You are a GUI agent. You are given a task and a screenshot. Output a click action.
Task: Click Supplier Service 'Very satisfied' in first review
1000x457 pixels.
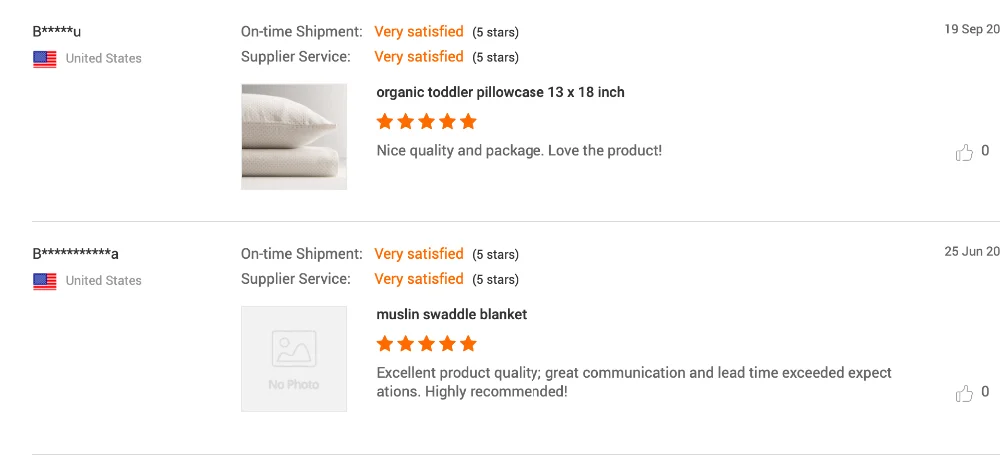418,57
